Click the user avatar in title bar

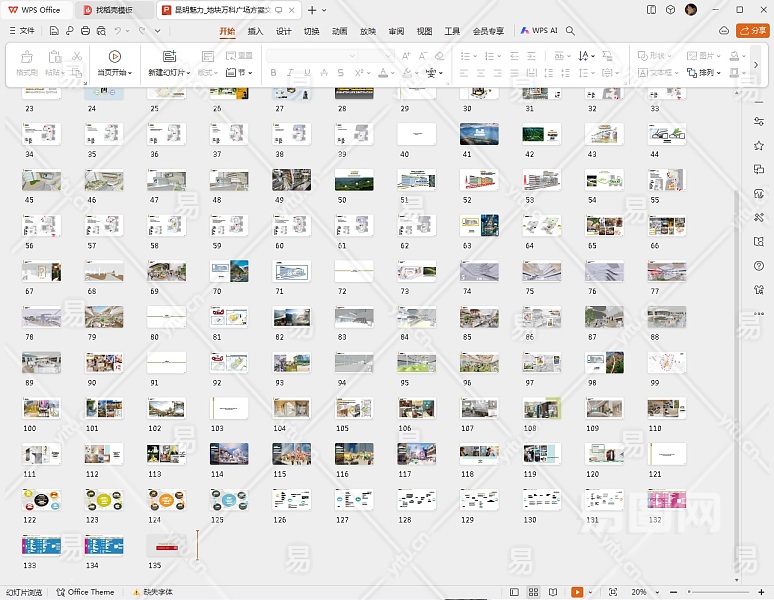(x=691, y=9)
